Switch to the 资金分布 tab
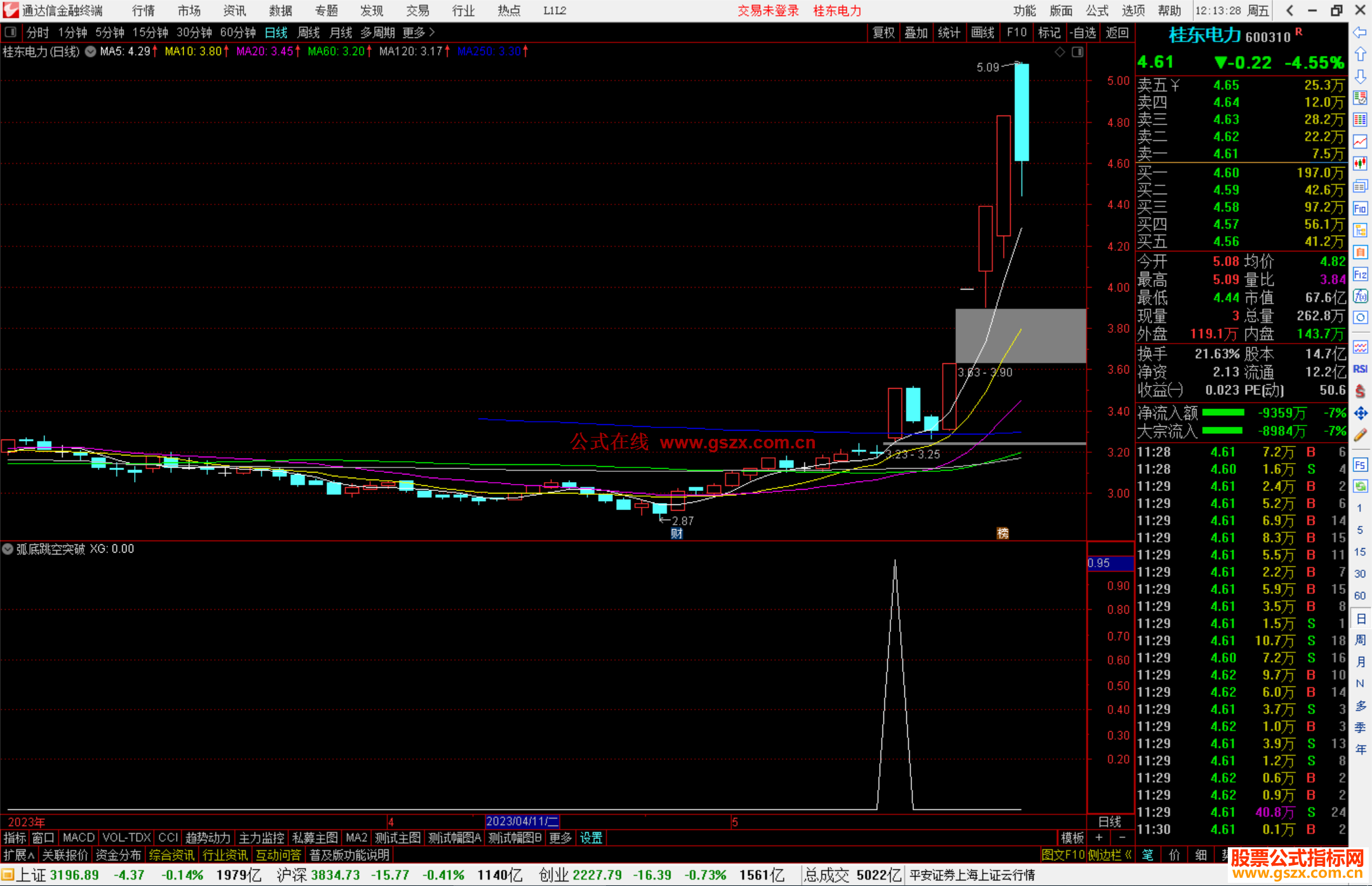Image resolution: width=1372 pixels, height=886 pixels. [x=118, y=855]
